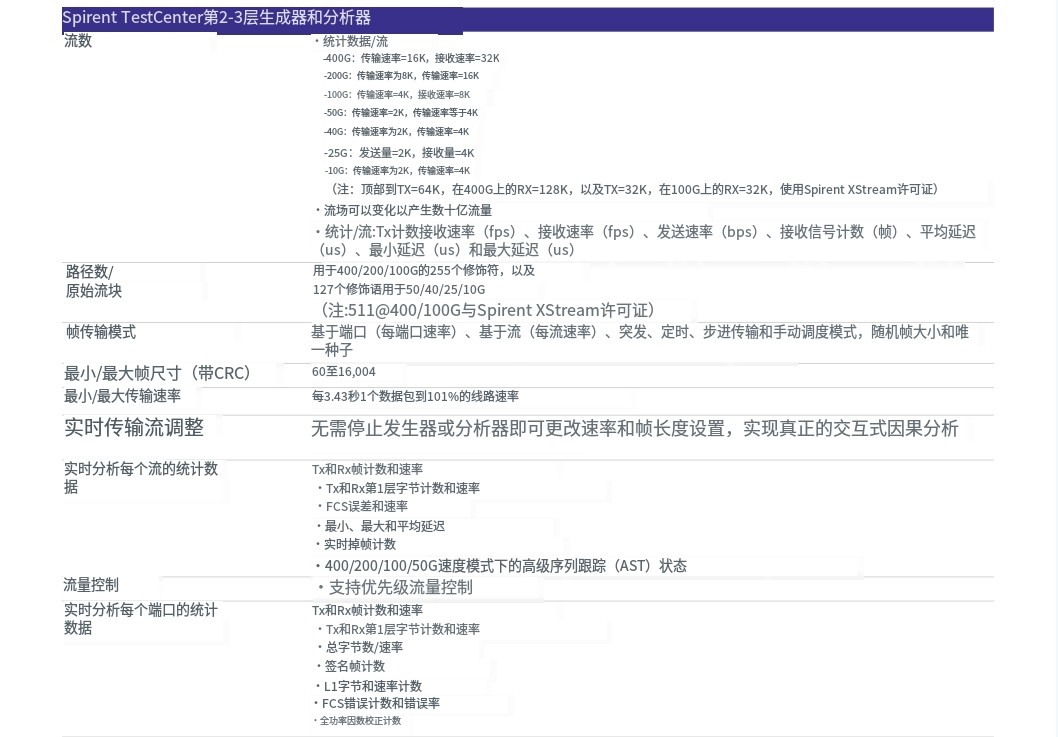The width and height of the screenshot is (1058, 737).
Task: Select the FCS误差和速率 bullet
Action: pyautogui.click(x=366, y=507)
